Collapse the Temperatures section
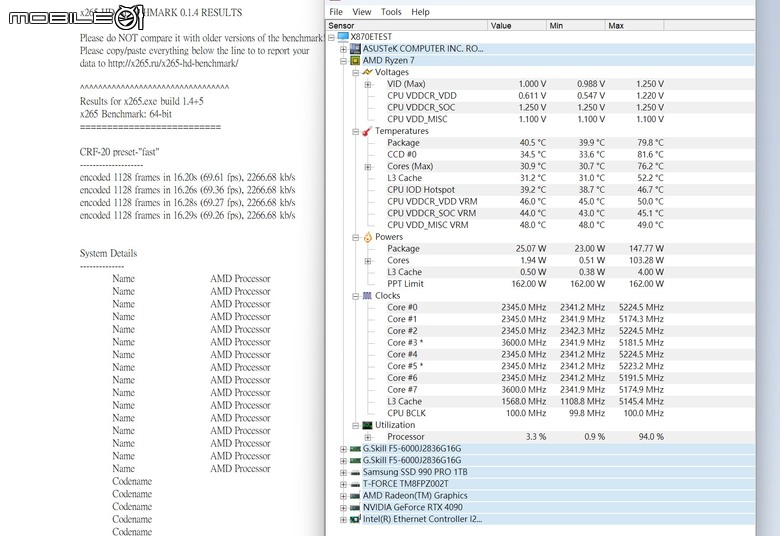This screenshot has height=536, width=780. [355, 131]
